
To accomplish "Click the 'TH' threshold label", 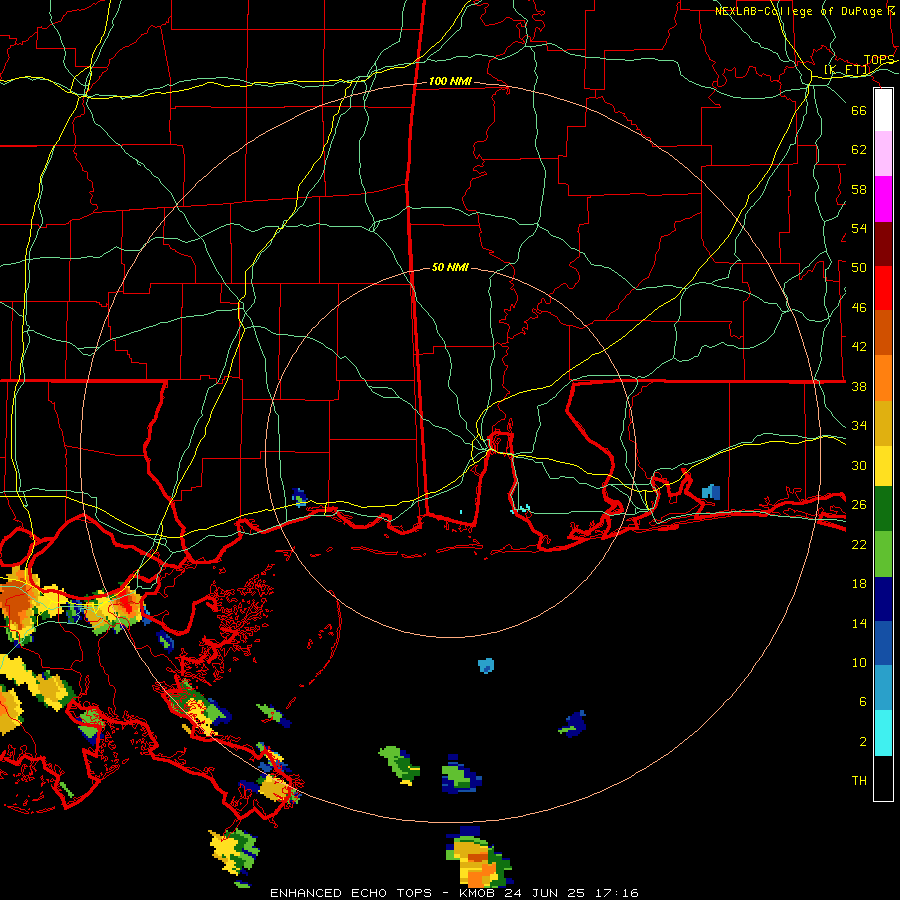I will tap(859, 780).
